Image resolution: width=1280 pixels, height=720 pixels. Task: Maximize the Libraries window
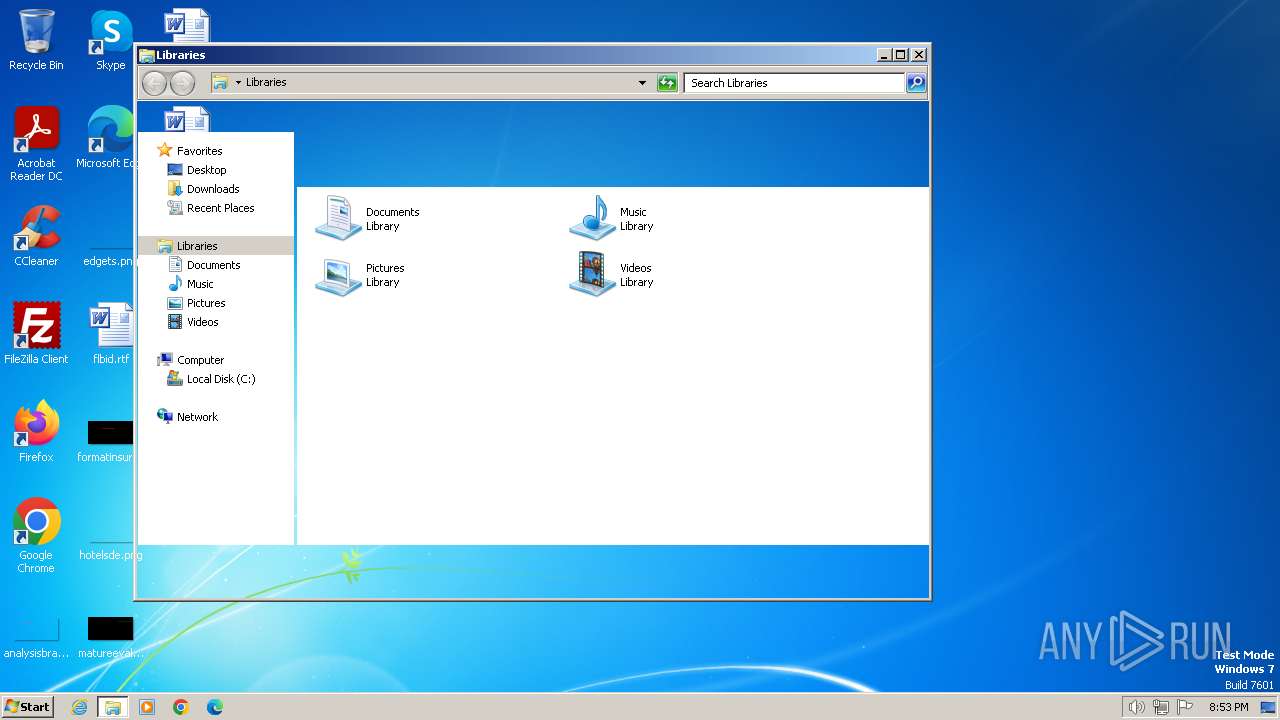900,55
